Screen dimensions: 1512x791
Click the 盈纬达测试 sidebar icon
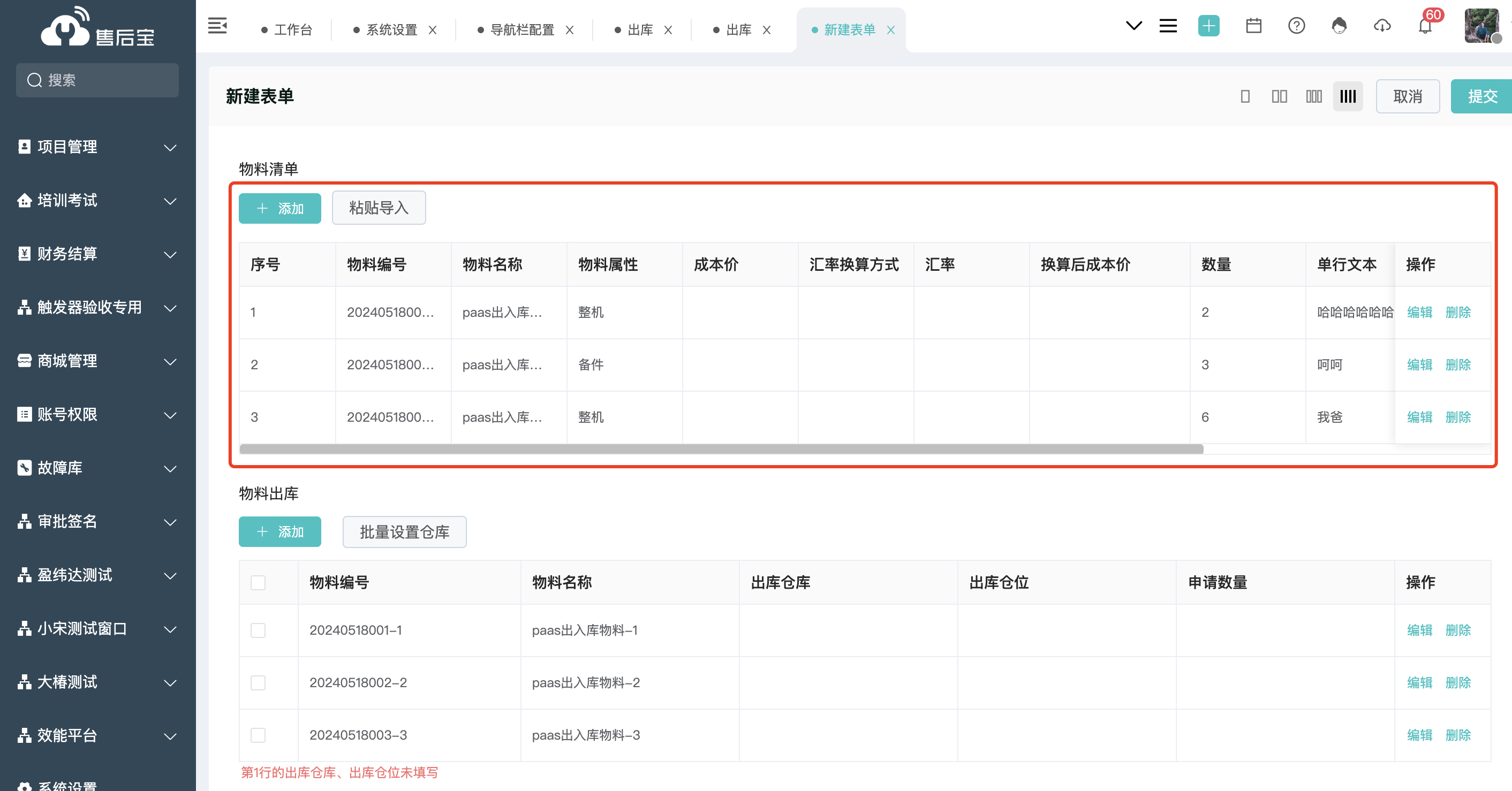pos(24,575)
